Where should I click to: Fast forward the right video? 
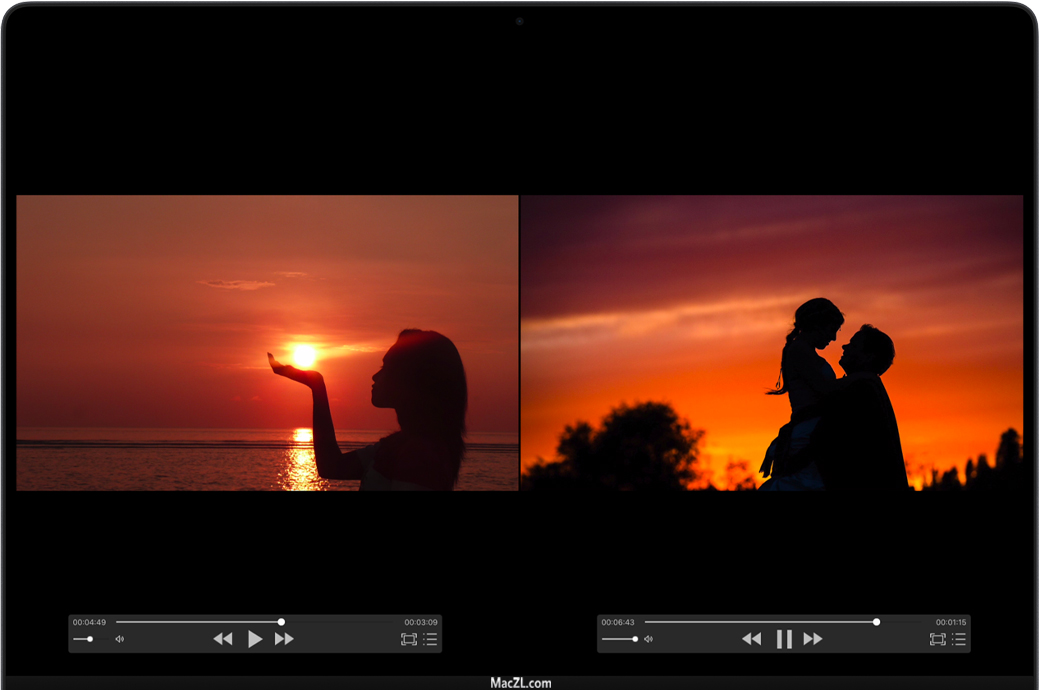(814, 639)
